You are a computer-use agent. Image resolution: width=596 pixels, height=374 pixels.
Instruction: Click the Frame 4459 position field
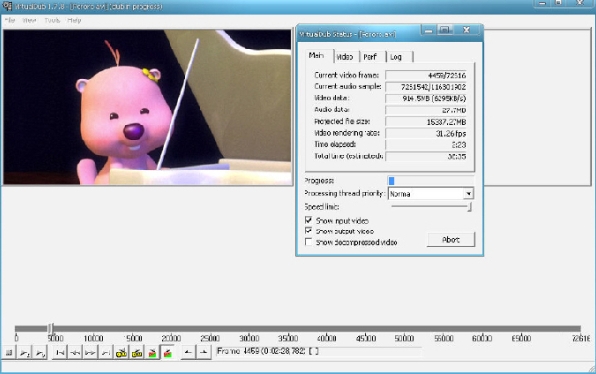319,351
